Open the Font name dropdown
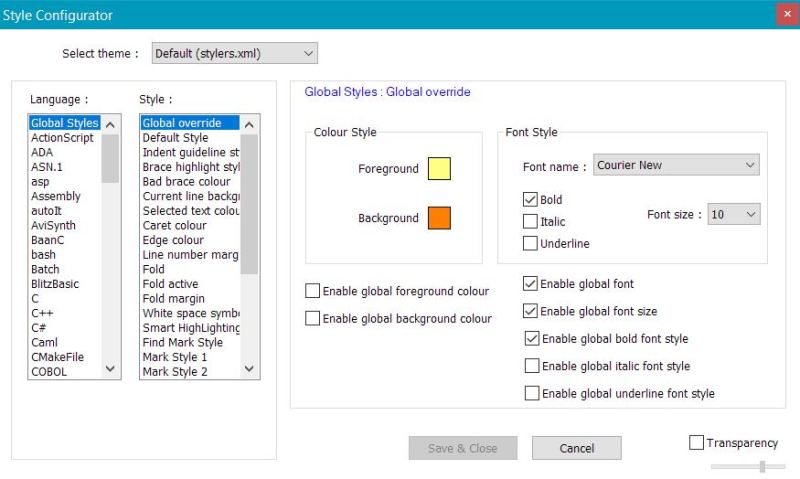The image size is (800, 479). pyautogui.click(x=676, y=165)
